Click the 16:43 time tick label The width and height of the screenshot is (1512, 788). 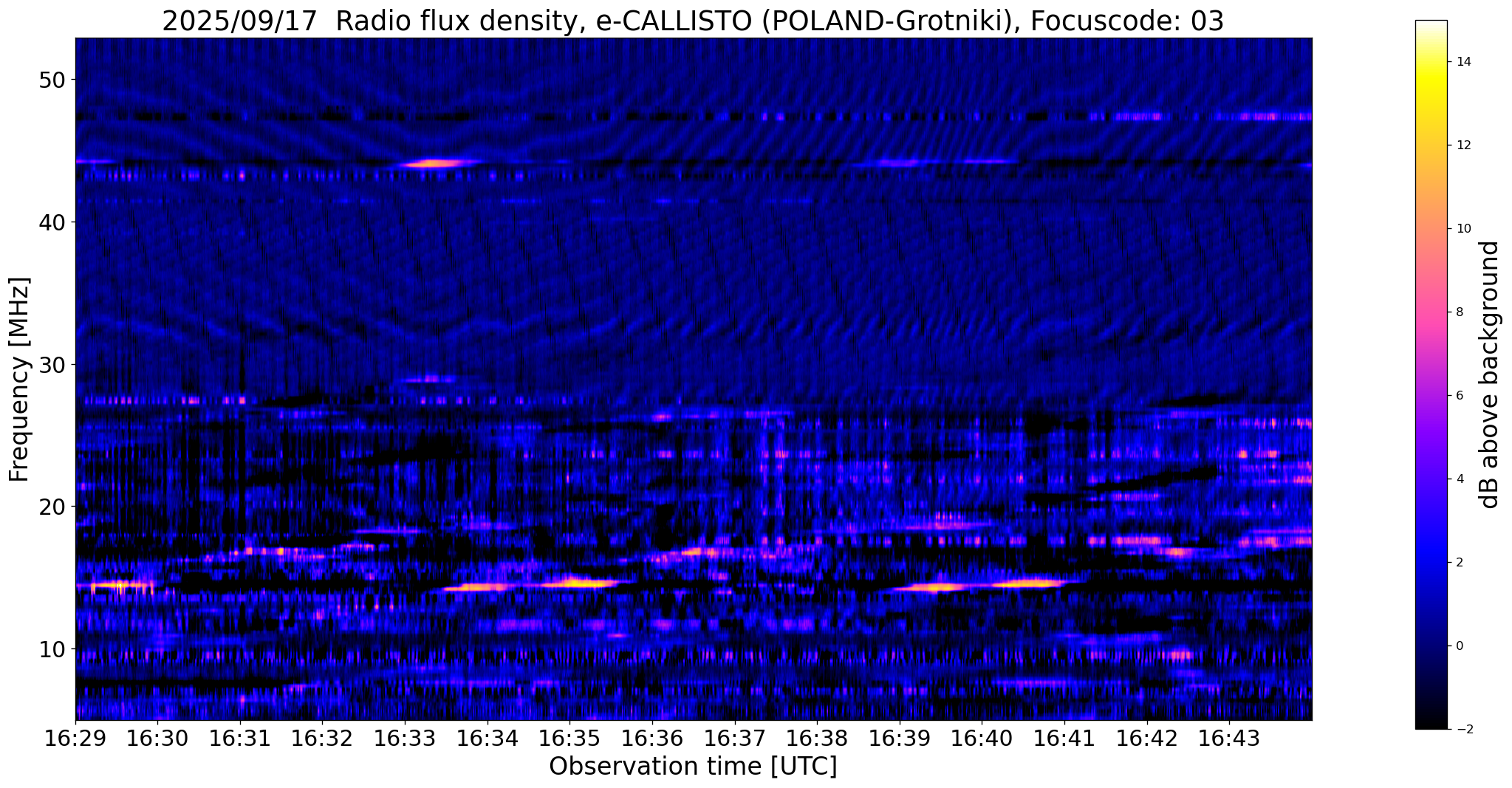[x=1229, y=739]
